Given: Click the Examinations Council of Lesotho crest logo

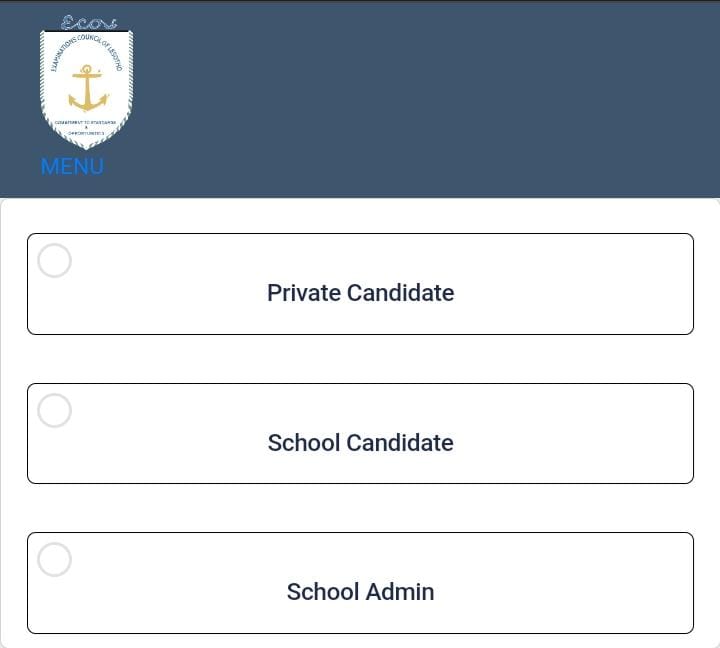Looking at the screenshot, I should point(87,88).
